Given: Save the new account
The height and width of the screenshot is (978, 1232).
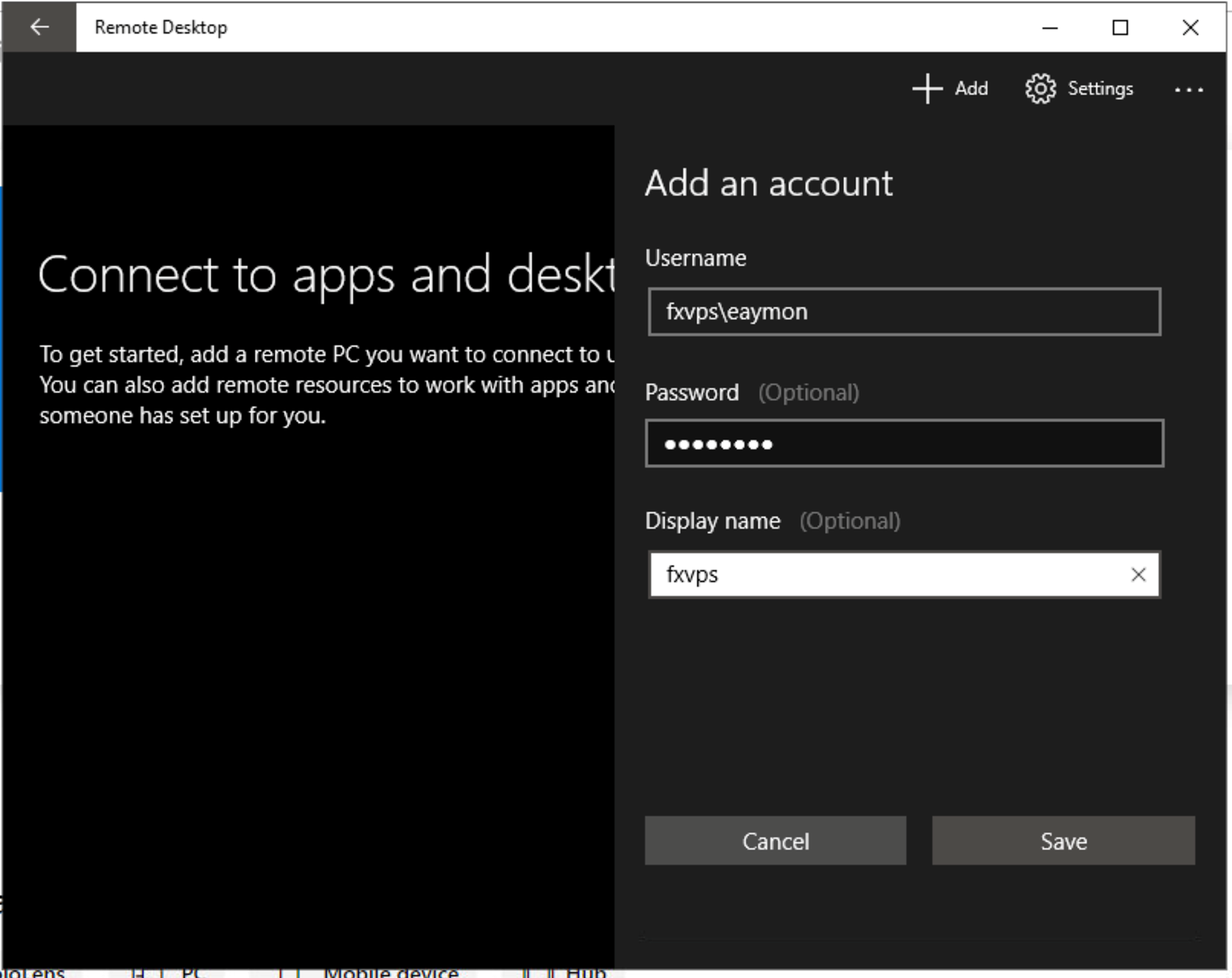Looking at the screenshot, I should 1063,840.
